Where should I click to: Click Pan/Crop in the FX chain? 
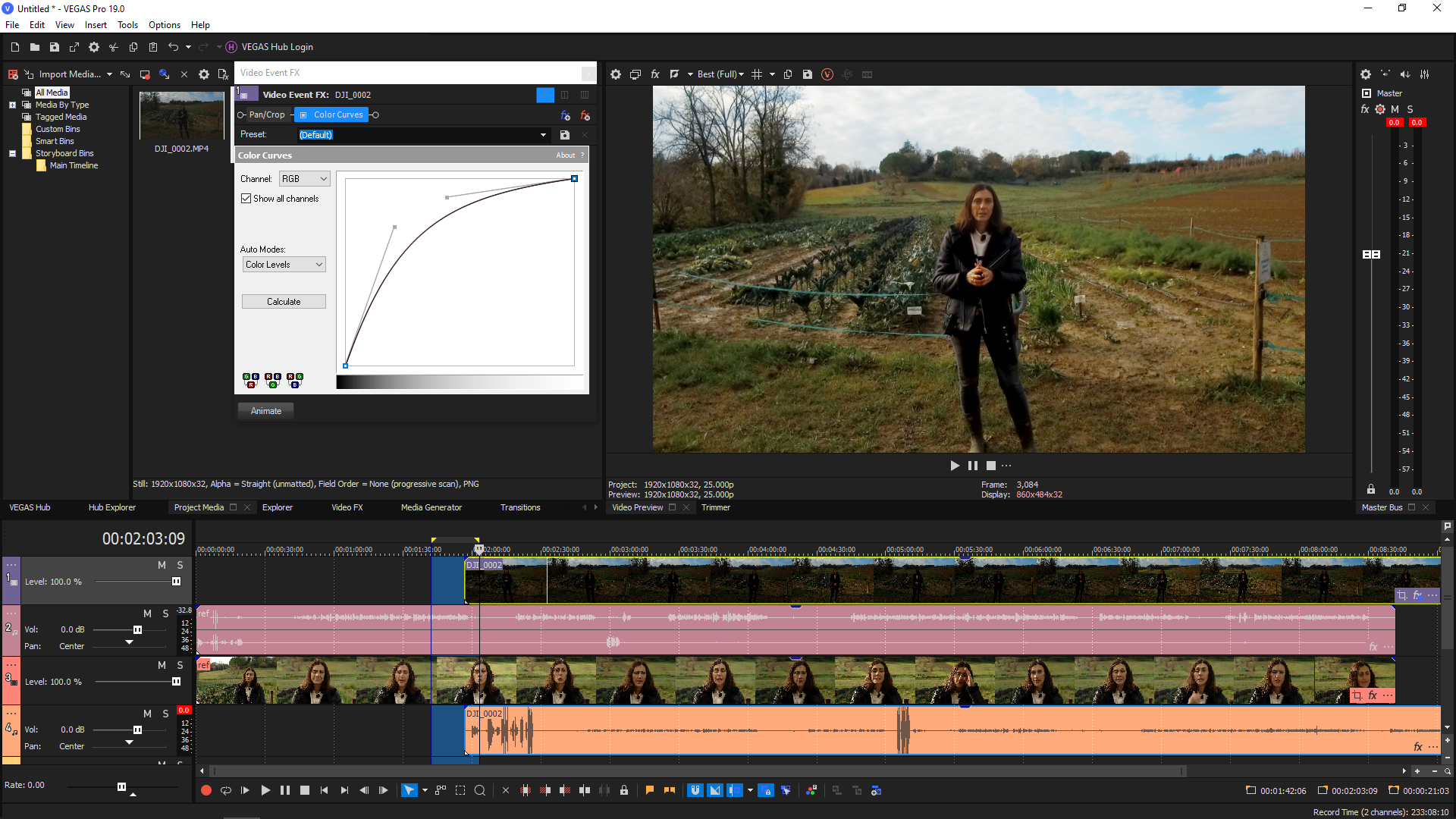click(x=267, y=115)
